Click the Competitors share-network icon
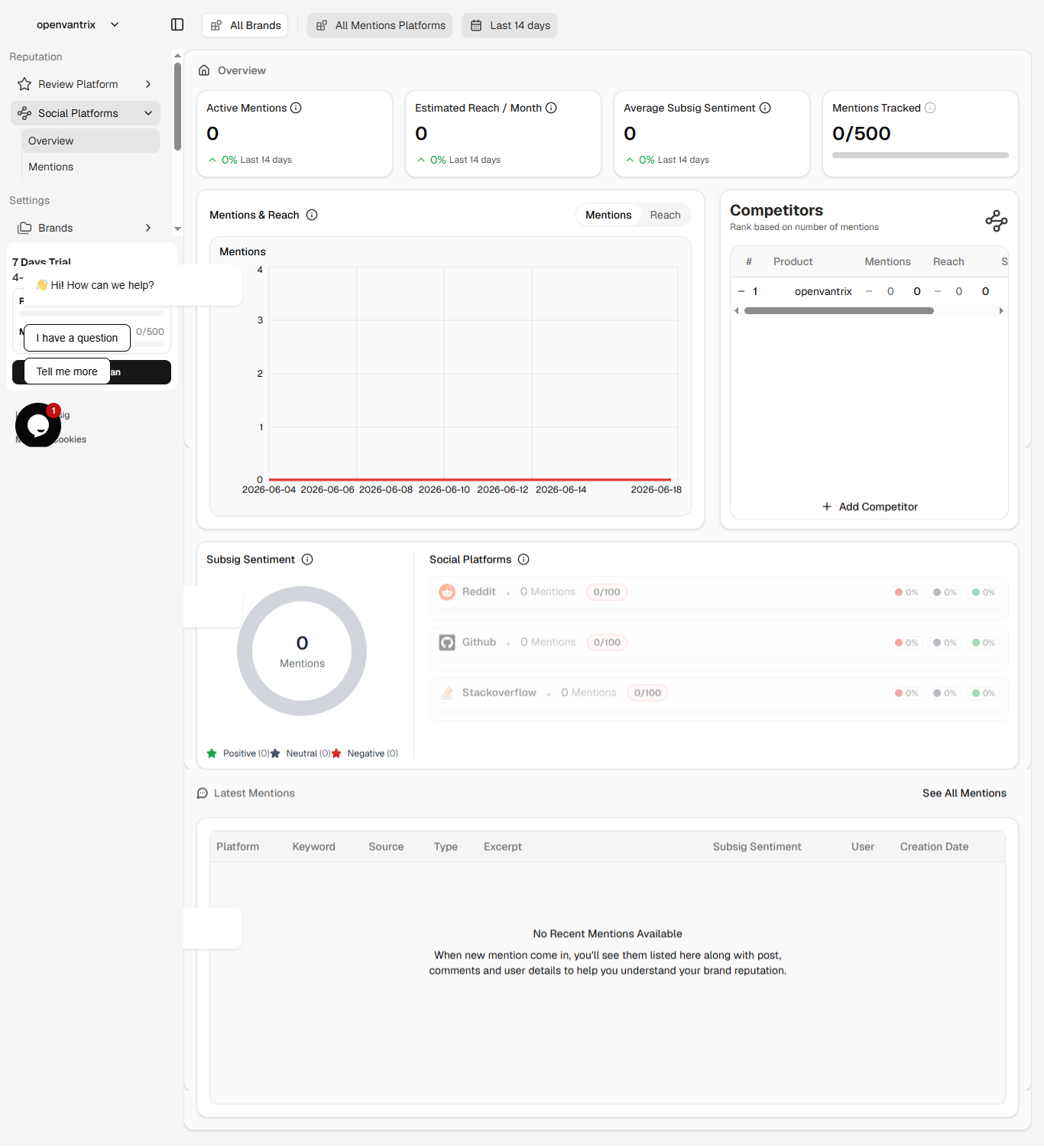The width and height of the screenshot is (1044, 1148). point(997,221)
